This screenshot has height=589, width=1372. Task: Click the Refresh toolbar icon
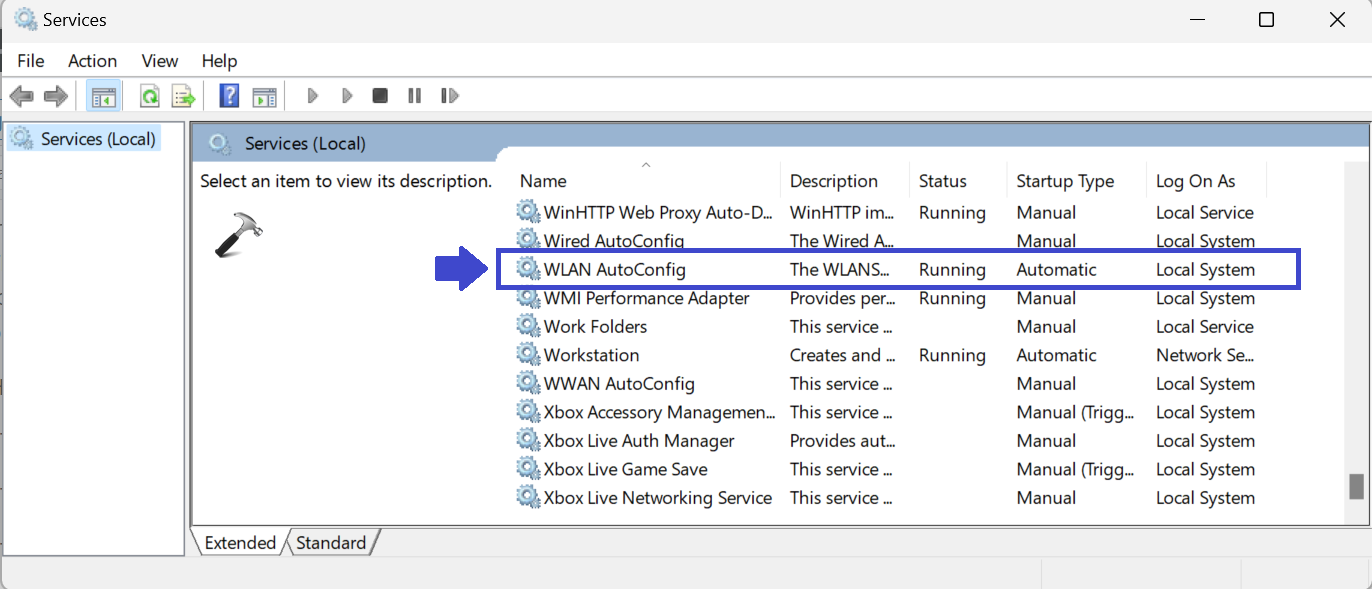(x=149, y=96)
